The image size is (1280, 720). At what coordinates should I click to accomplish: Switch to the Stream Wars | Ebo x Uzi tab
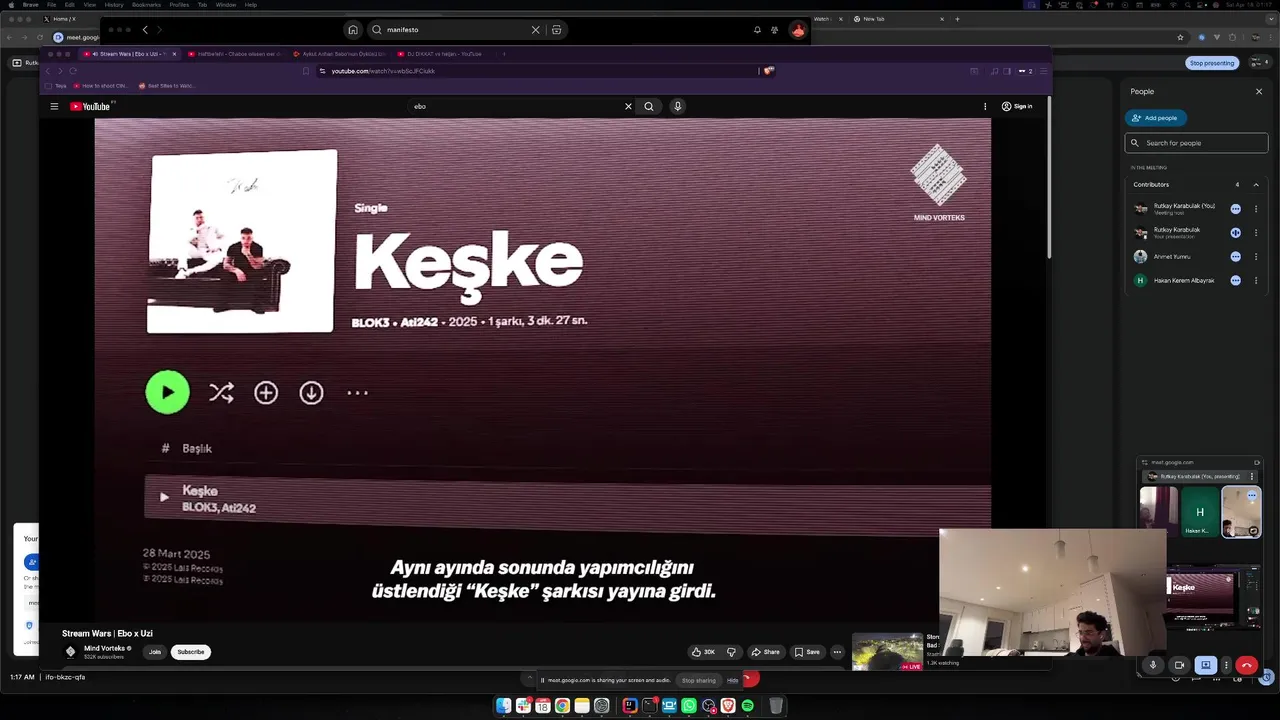pyautogui.click(x=129, y=54)
